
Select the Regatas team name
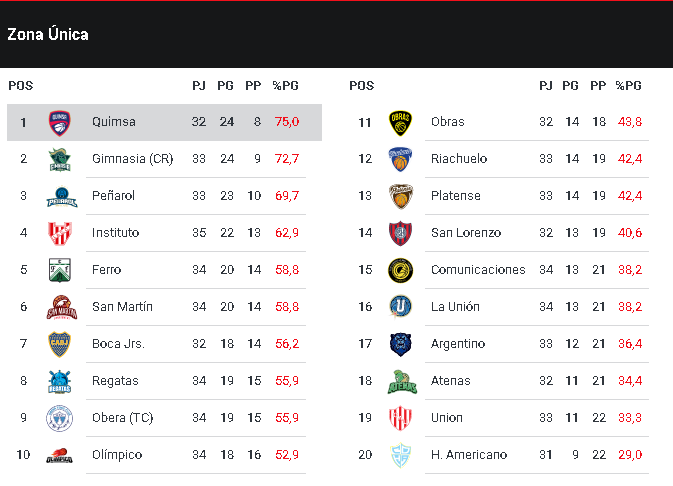click(x=115, y=381)
